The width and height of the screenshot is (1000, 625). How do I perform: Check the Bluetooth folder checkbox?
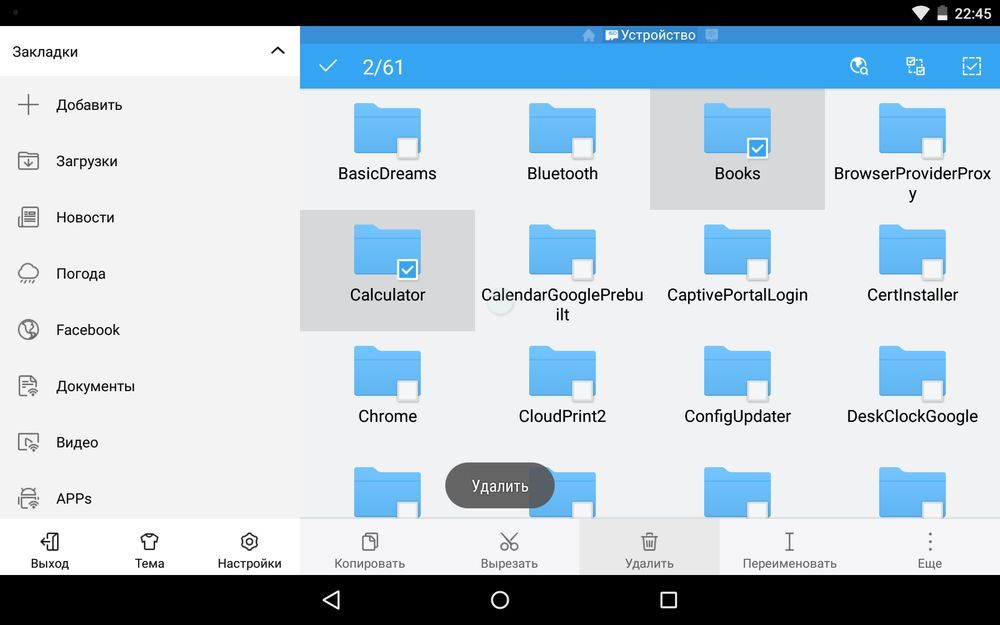point(582,148)
